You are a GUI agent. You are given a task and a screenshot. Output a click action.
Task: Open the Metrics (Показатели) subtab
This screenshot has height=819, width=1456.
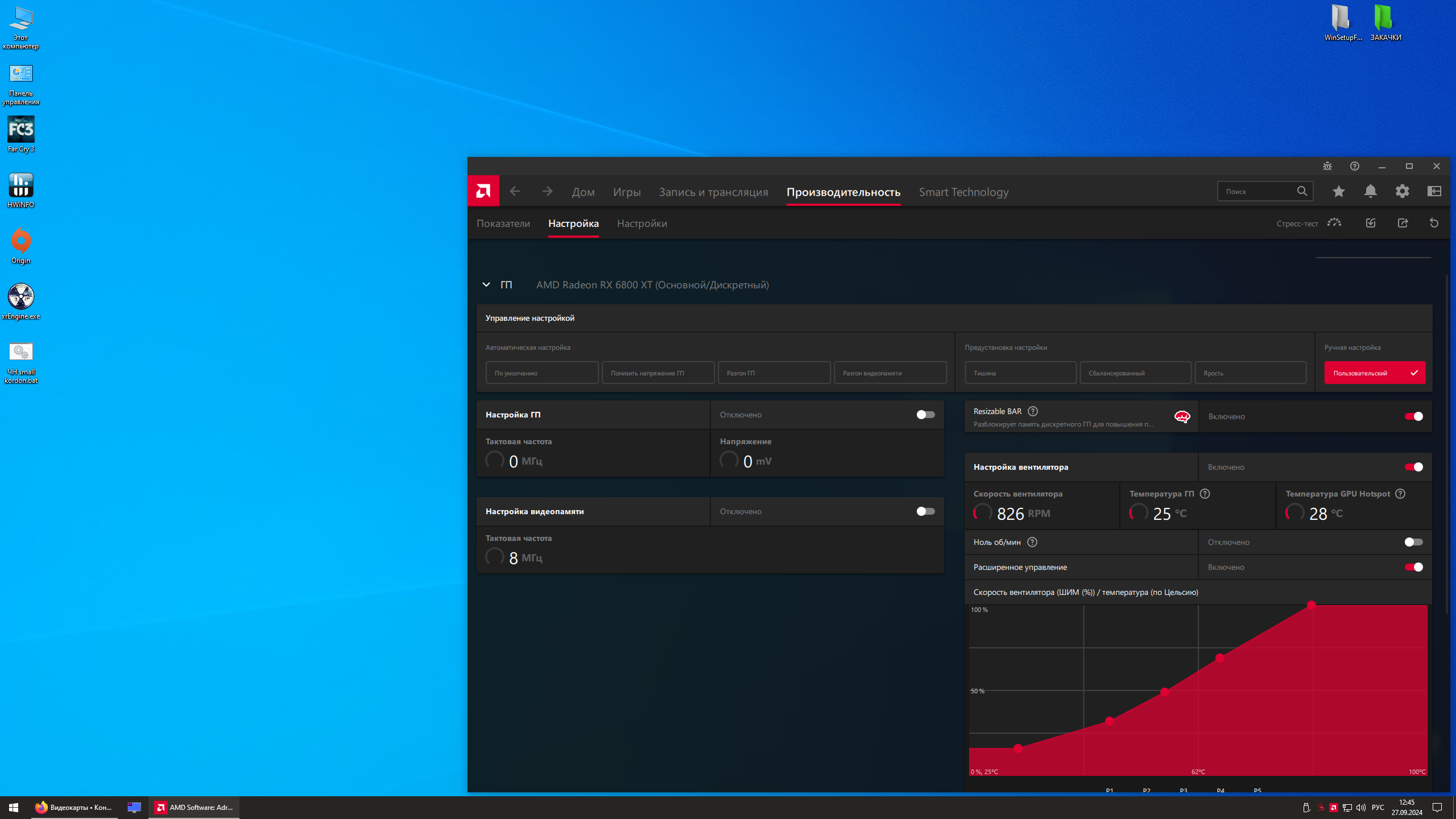click(503, 224)
